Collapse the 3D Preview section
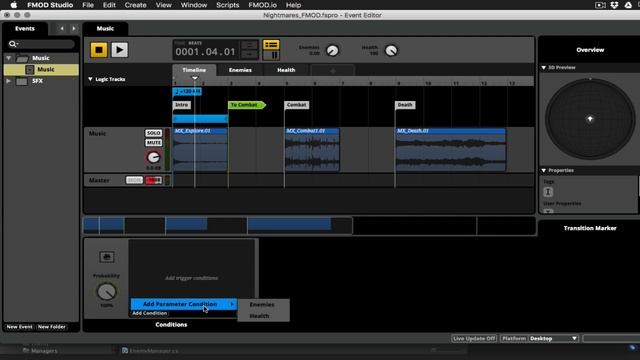This screenshot has height=360, width=640. tap(544, 67)
